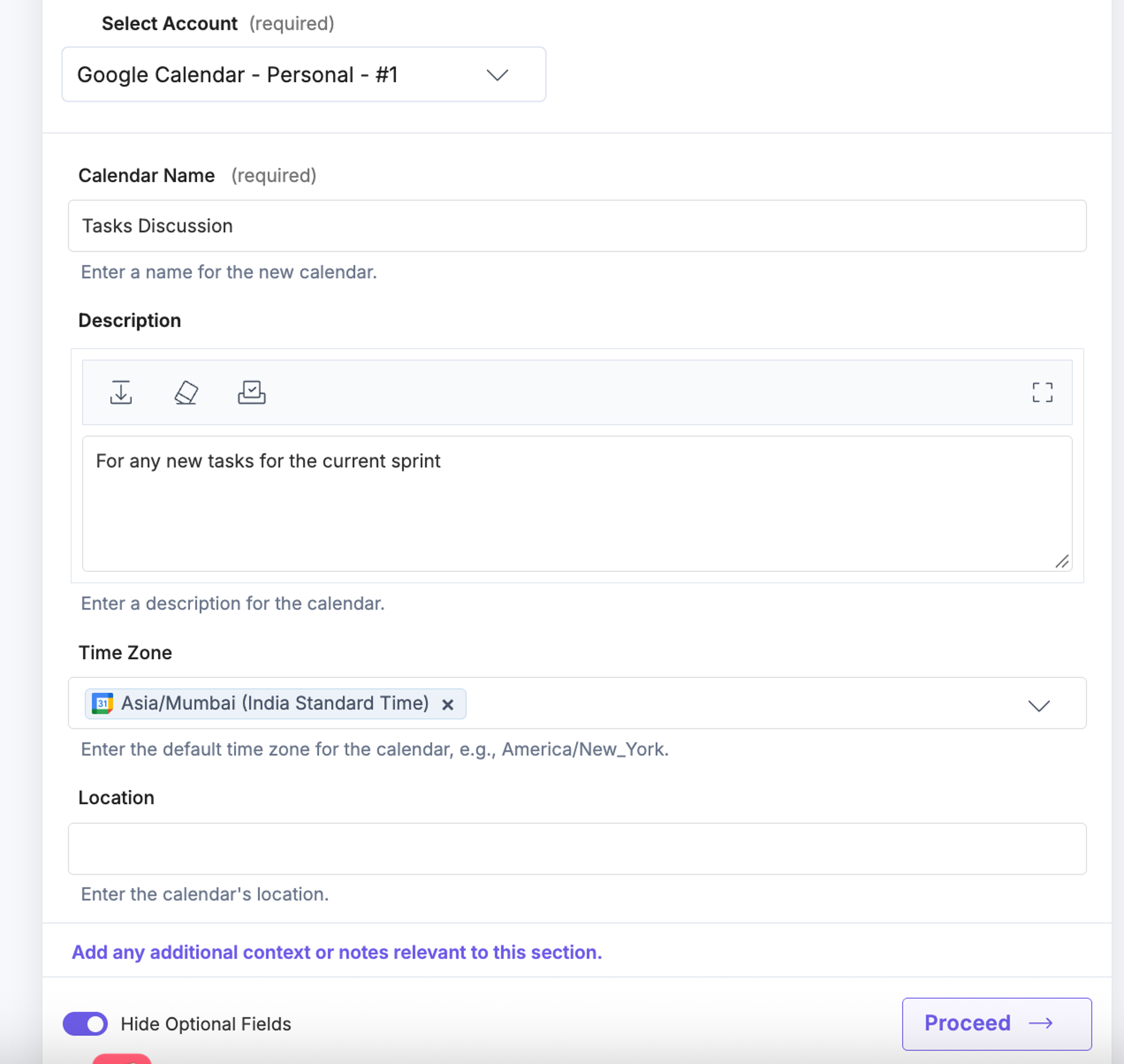
Task: Click inside the Description text area
Action: (577, 503)
